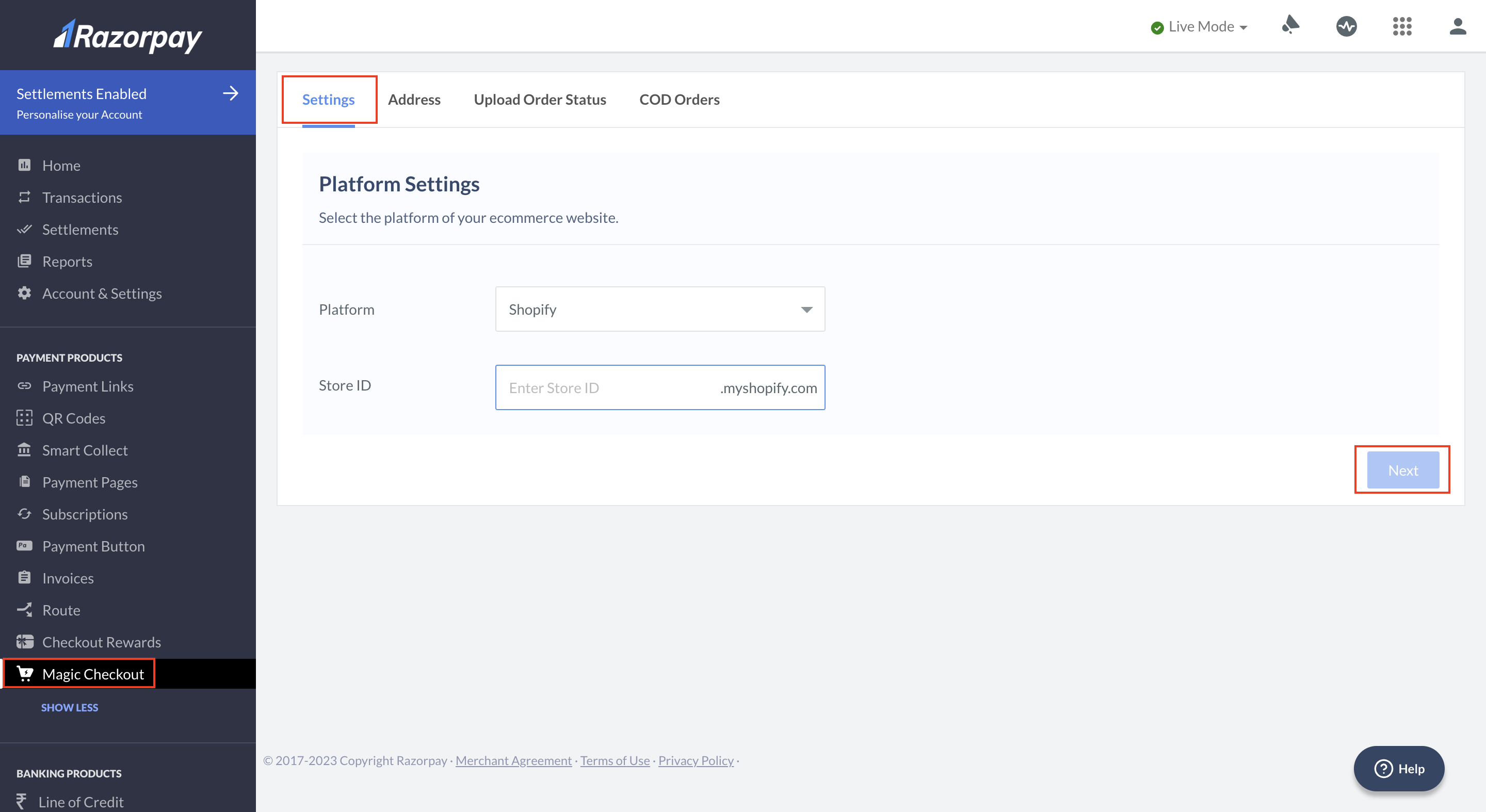Open the Live Mode selector
The width and height of the screenshot is (1486, 812).
click(1199, 26)
